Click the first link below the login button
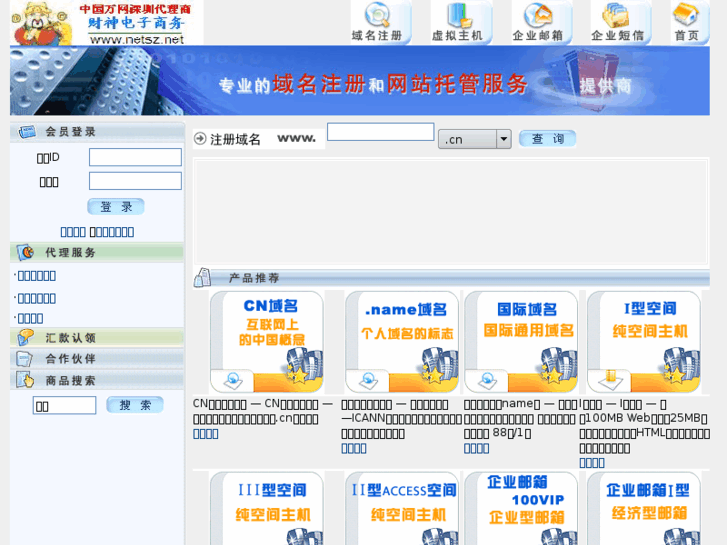Viewport: 727px width, 545px height. point(73,232)
